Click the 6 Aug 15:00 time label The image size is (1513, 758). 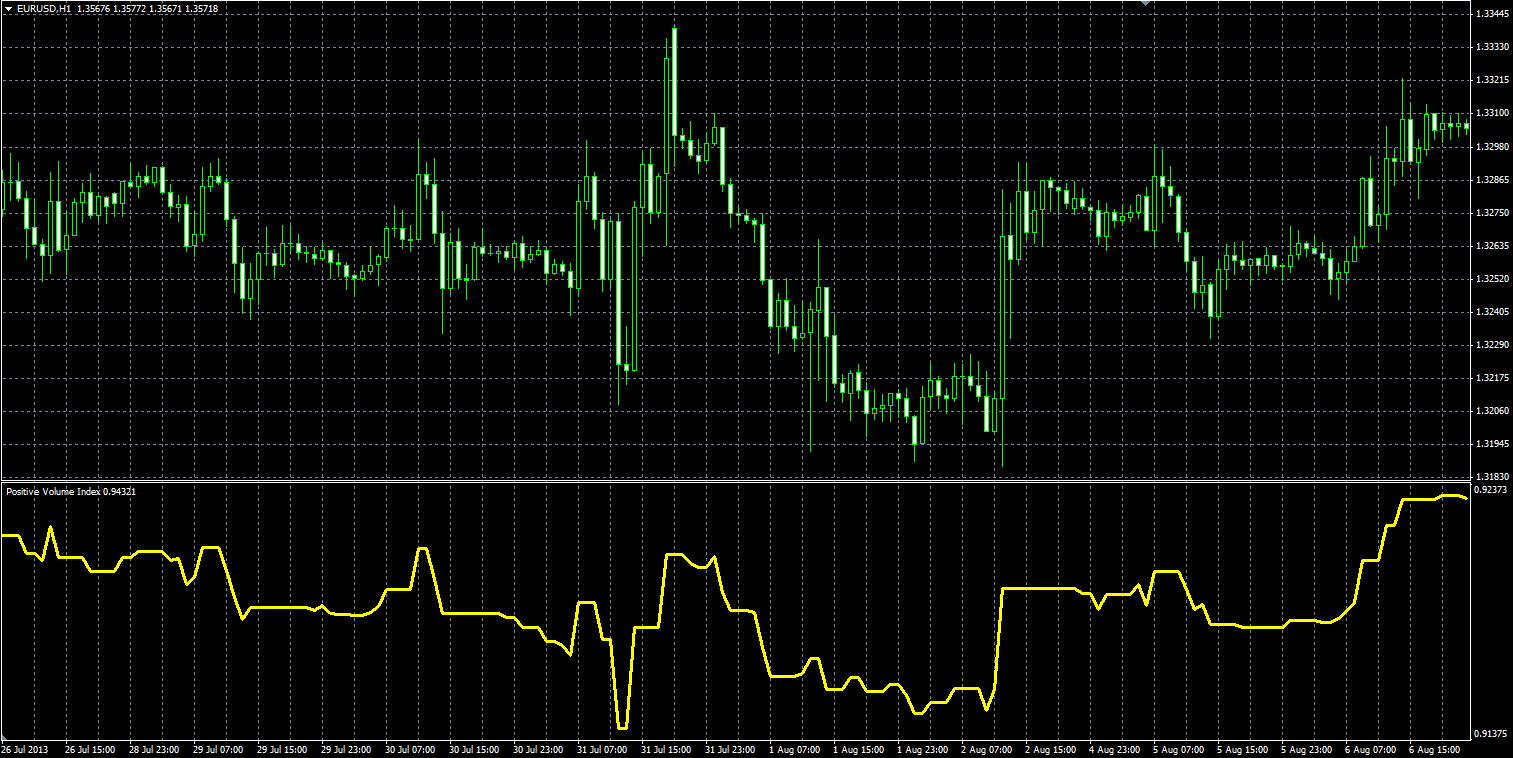[x=1433, y=749]
